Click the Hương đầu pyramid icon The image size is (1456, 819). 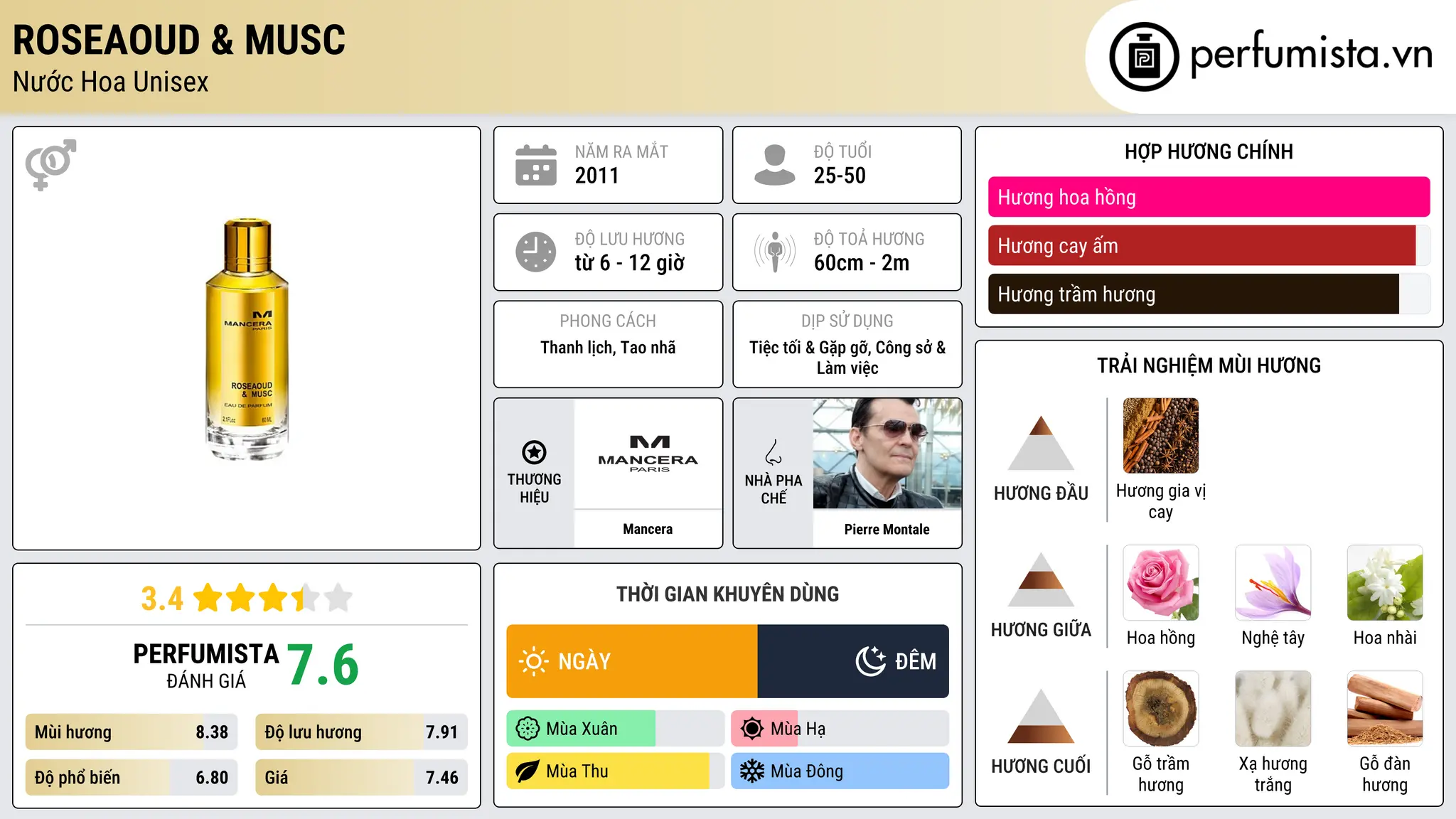(x=1041, y=443)
